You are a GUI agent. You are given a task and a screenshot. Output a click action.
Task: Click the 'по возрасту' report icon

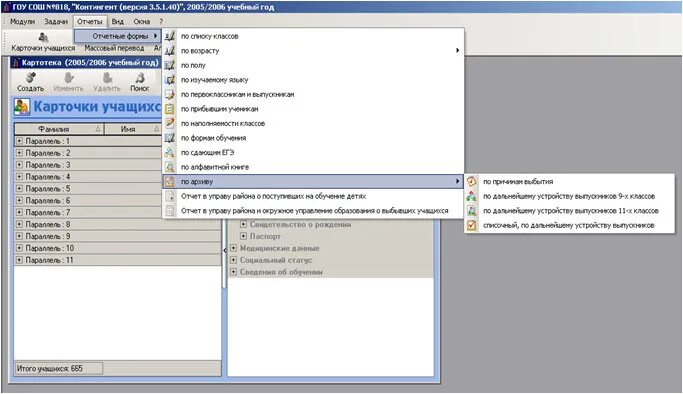coord(169,51)
